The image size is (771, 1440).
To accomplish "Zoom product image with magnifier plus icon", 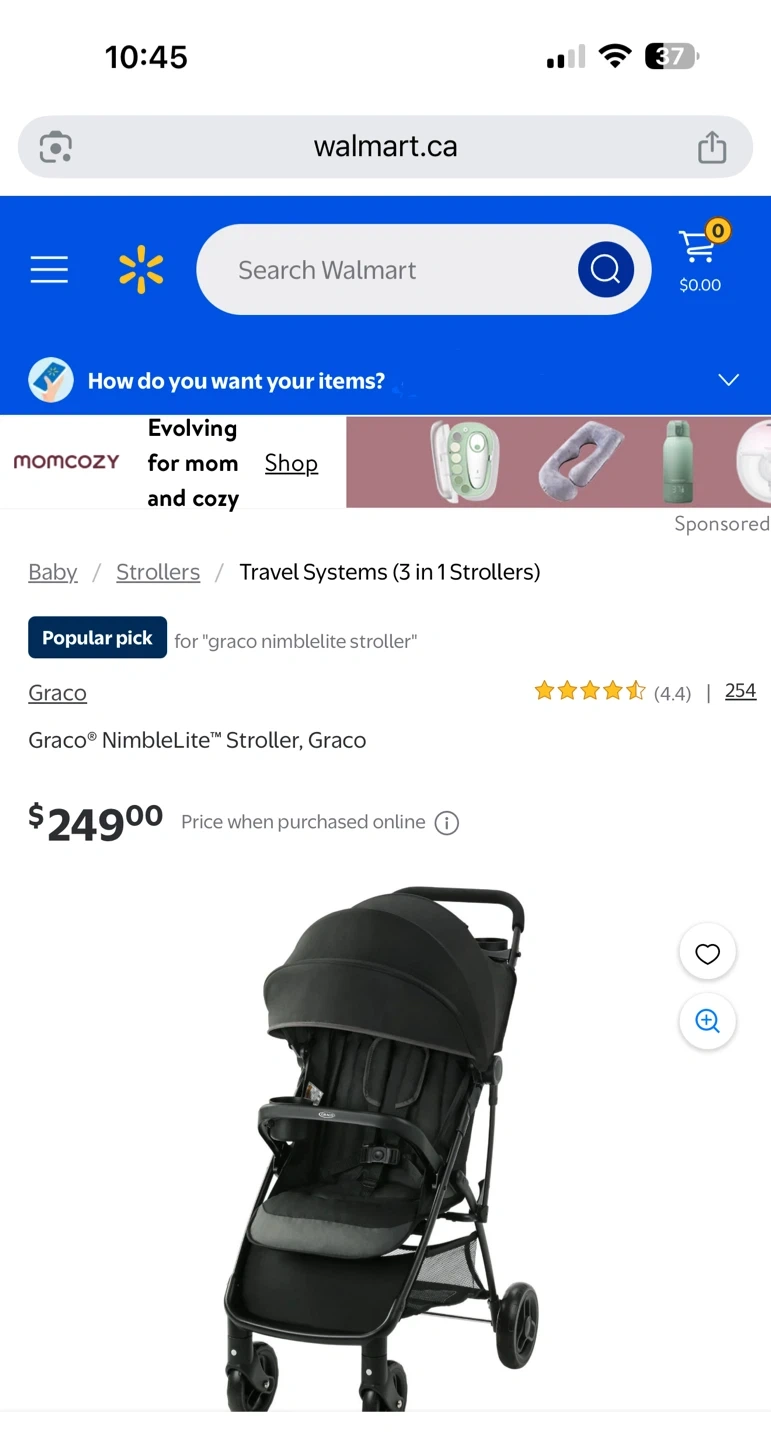I will pyautogui.click(x=707, y=1021).
